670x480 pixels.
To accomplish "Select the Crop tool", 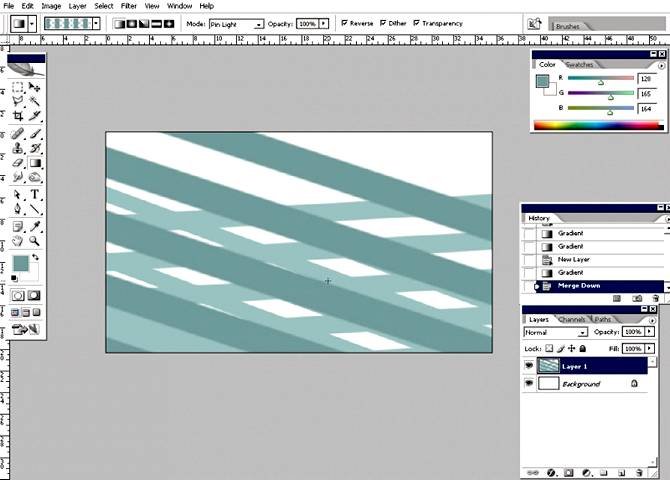I will 18,115.
